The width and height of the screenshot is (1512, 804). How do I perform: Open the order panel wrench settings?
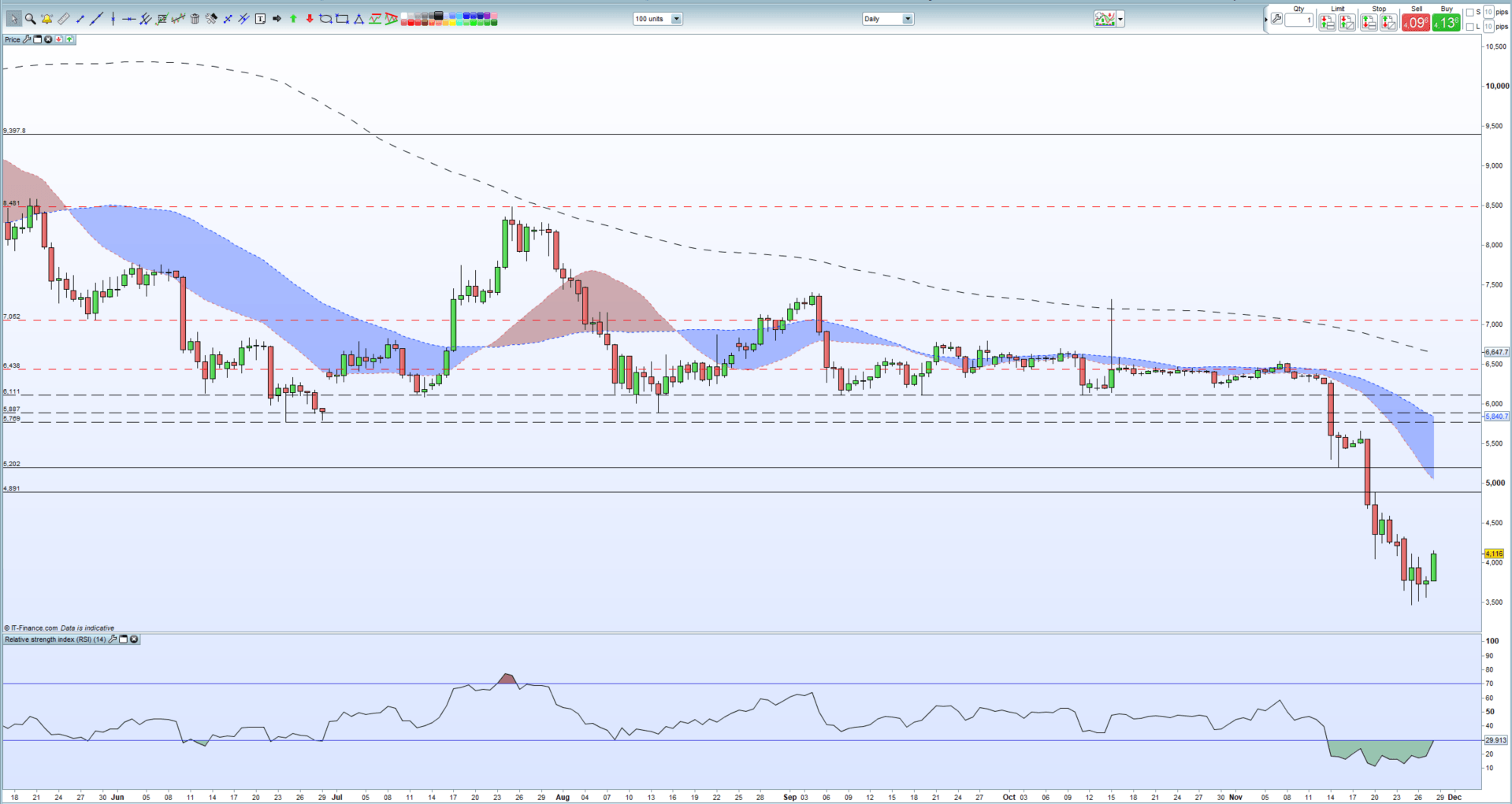(1276, 18)
